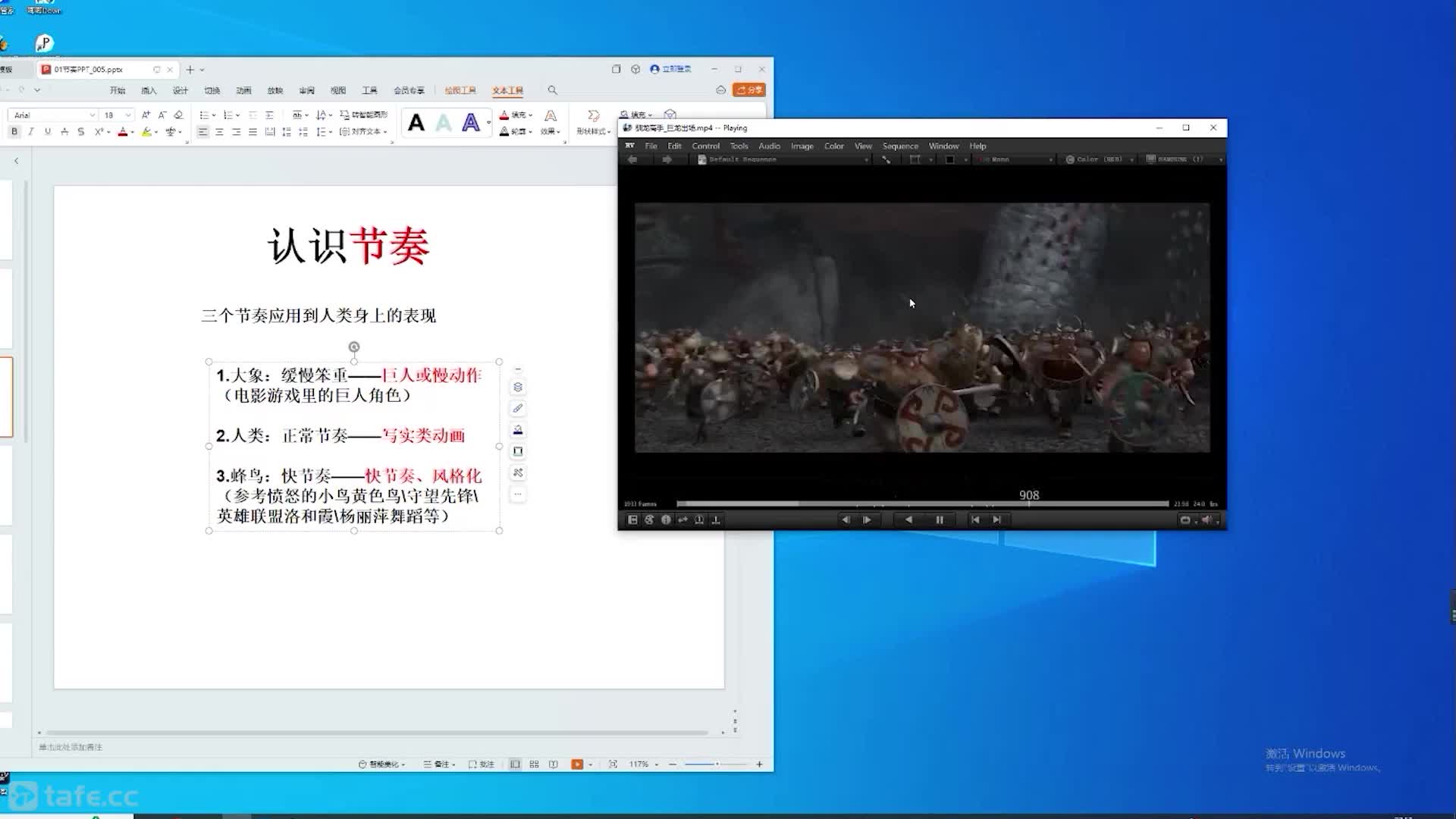This screenshot has width=1456, height=819.
Task: Clear formatting eraser icon
Action: (179, 115)
